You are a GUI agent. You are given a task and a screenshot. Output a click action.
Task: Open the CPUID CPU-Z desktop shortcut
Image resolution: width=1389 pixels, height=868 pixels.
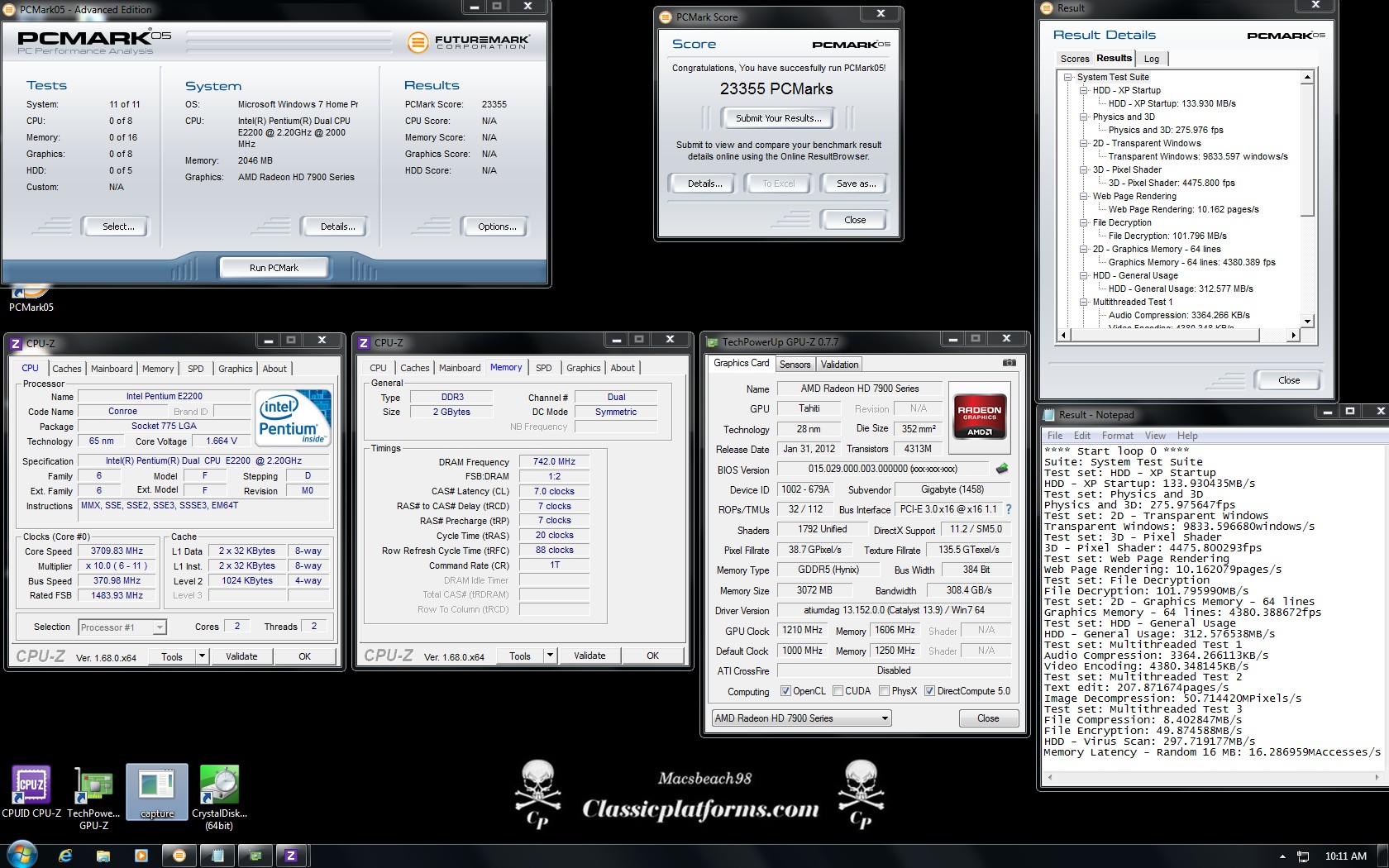31,791
